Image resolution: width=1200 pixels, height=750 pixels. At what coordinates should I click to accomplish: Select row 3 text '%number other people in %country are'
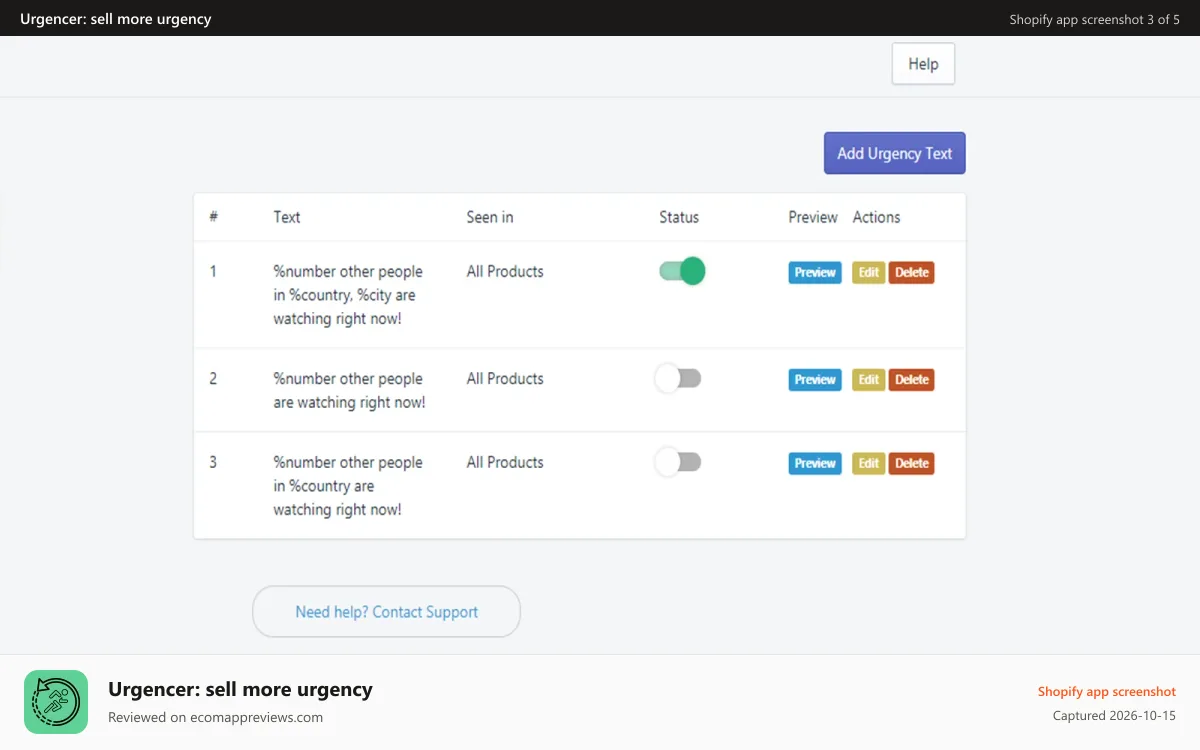click(348, 474)
